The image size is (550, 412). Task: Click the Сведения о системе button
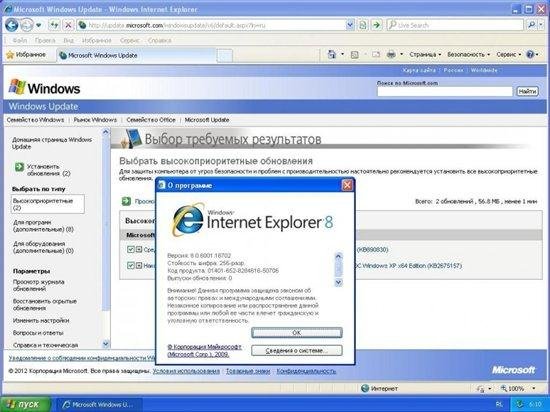coord(297,350)
